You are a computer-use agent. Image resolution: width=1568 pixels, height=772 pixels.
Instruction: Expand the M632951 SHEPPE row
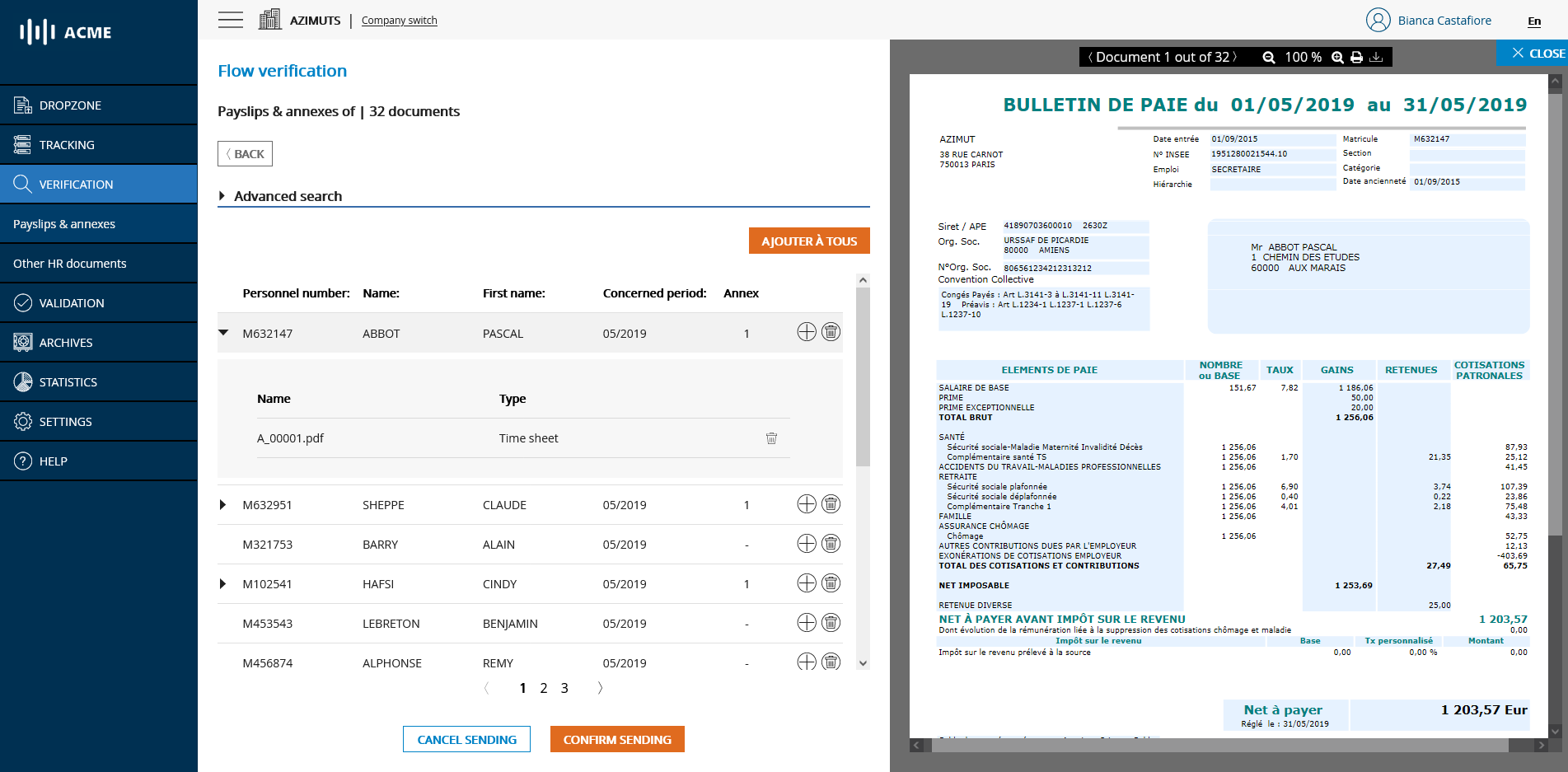point(222,504)
